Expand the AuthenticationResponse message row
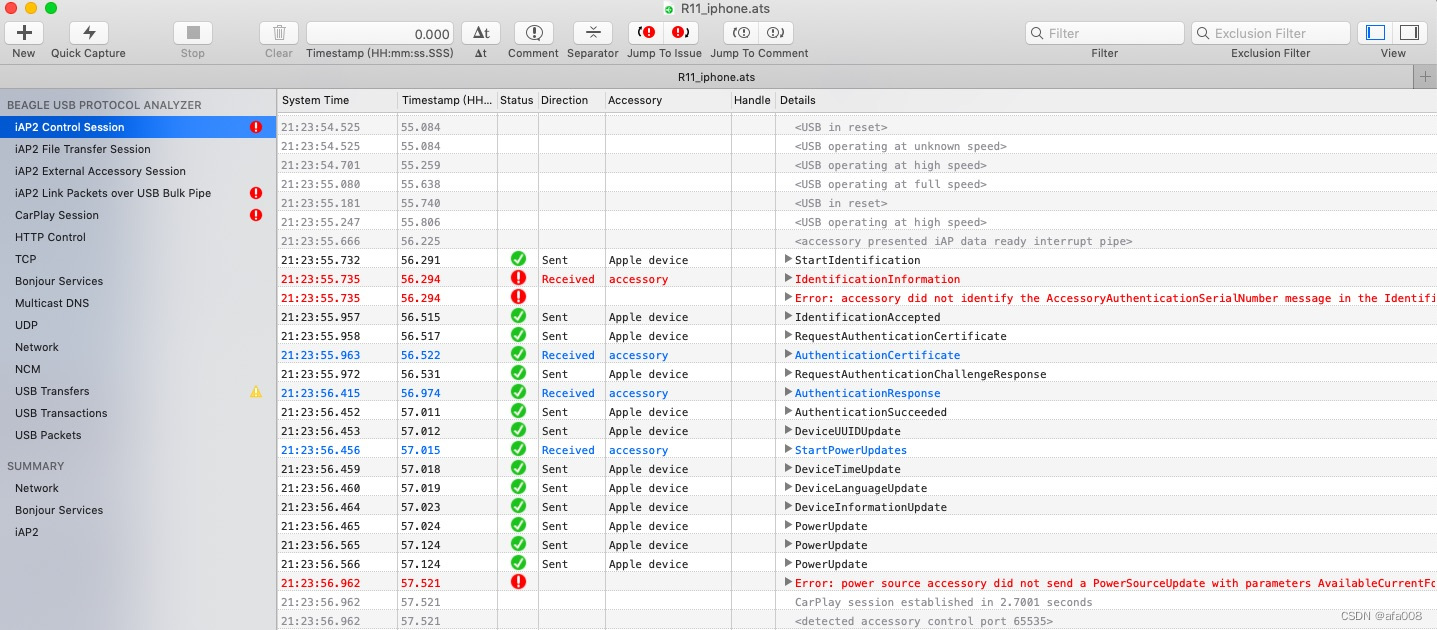Viewport: 1437px width, 630px height. [788, 393]
